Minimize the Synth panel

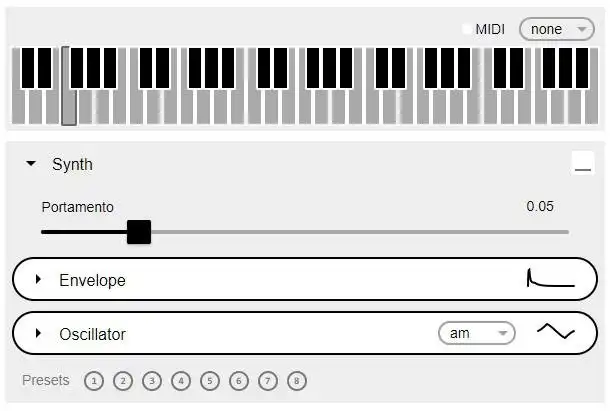(582, 165)
